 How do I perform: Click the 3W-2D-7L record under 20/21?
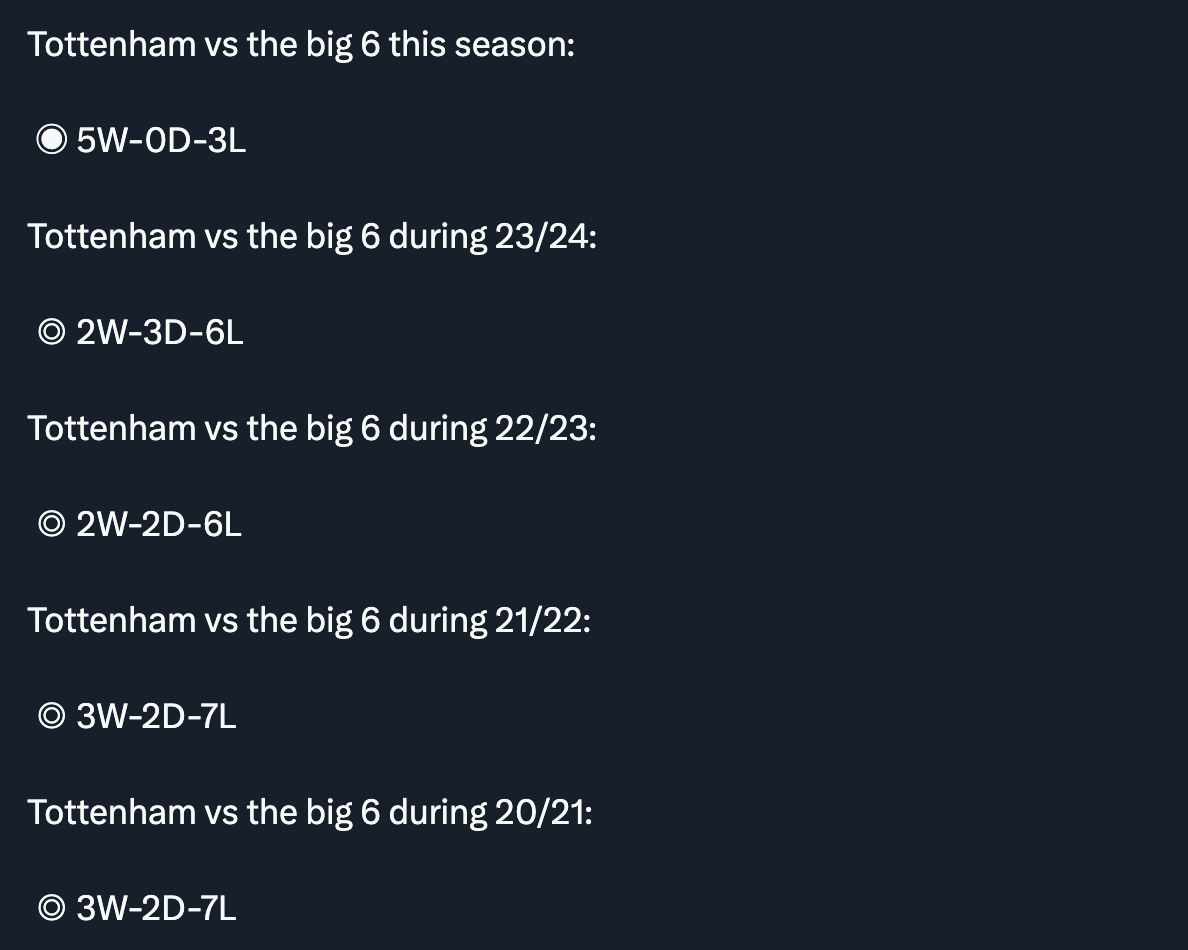point(156,908)
